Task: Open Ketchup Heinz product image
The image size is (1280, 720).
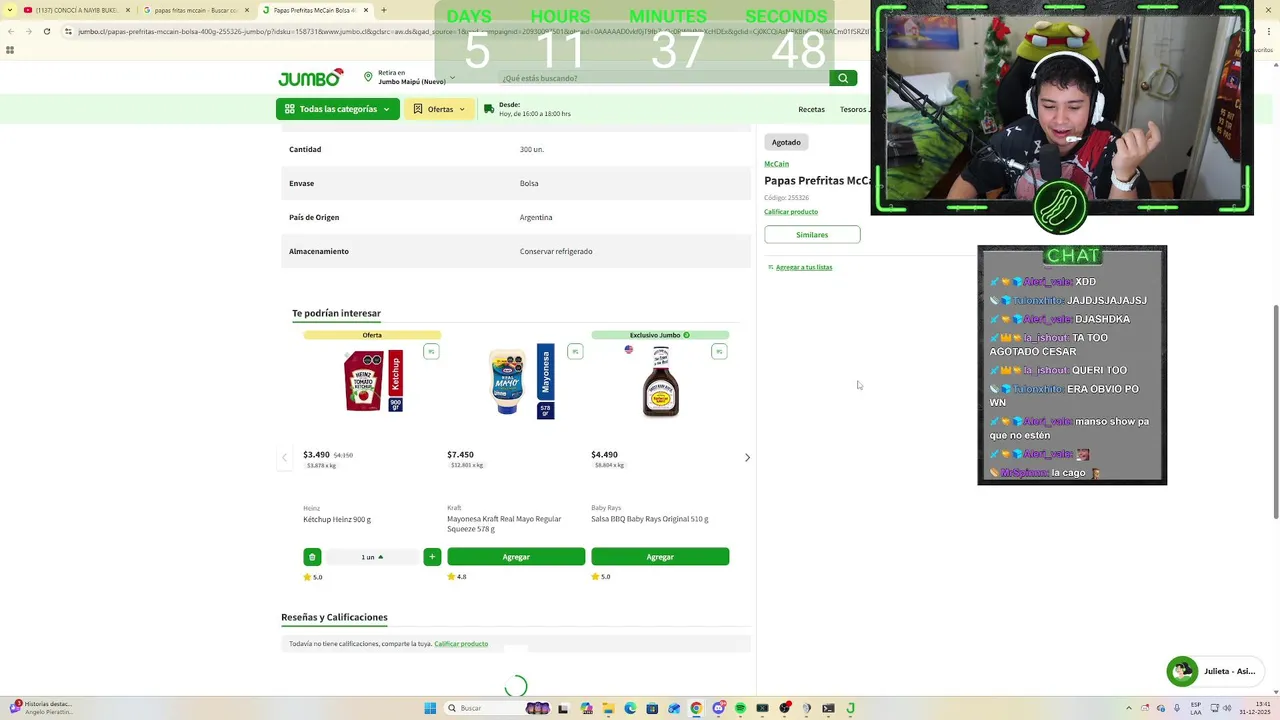Action: coord(372,380)
